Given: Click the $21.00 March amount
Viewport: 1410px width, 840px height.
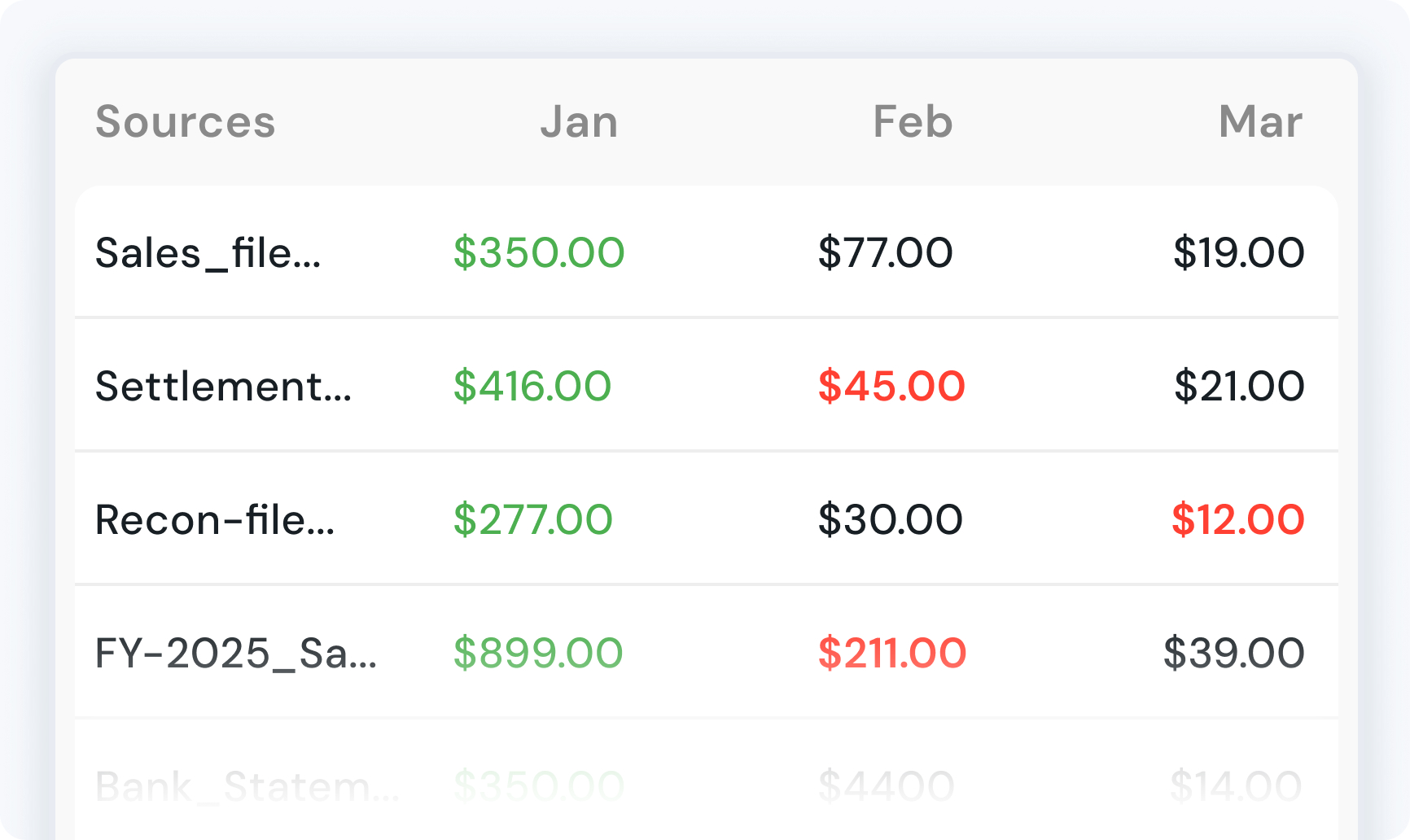Looking at the screenshot, I should pos(1239,386).
